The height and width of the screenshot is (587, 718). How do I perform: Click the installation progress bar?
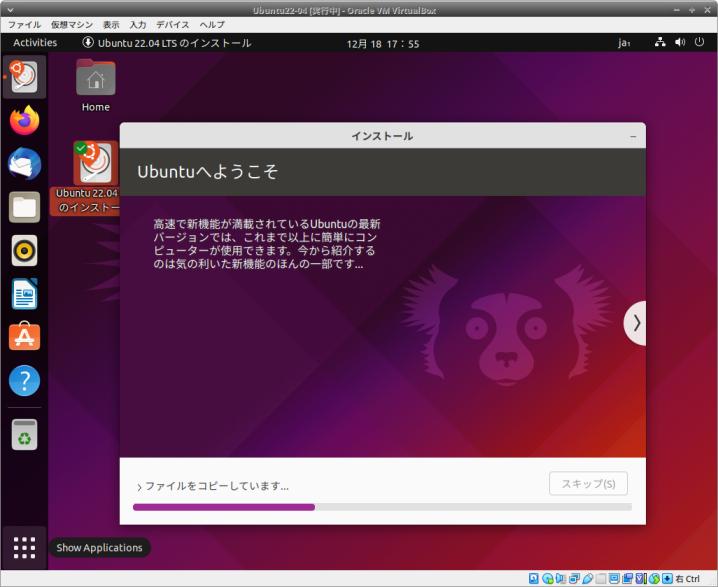pos(382,507)
